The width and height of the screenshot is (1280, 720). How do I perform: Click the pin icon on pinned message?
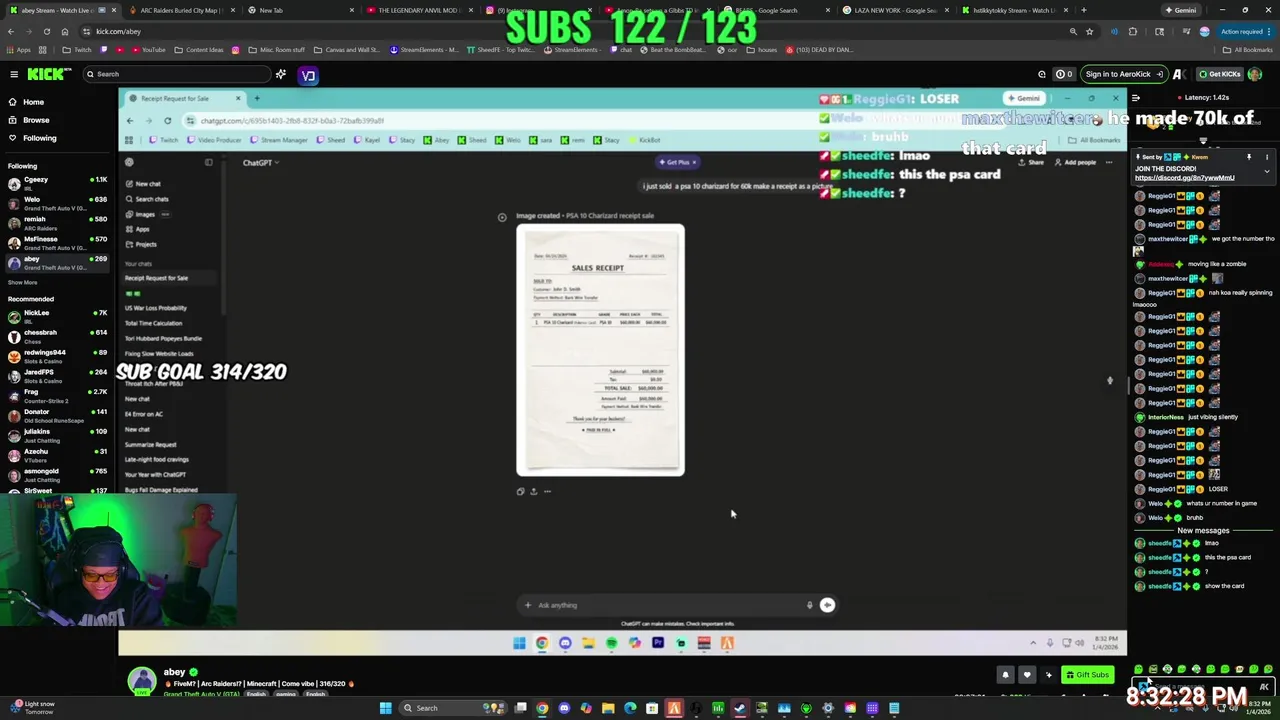(x=1248, y=157)
